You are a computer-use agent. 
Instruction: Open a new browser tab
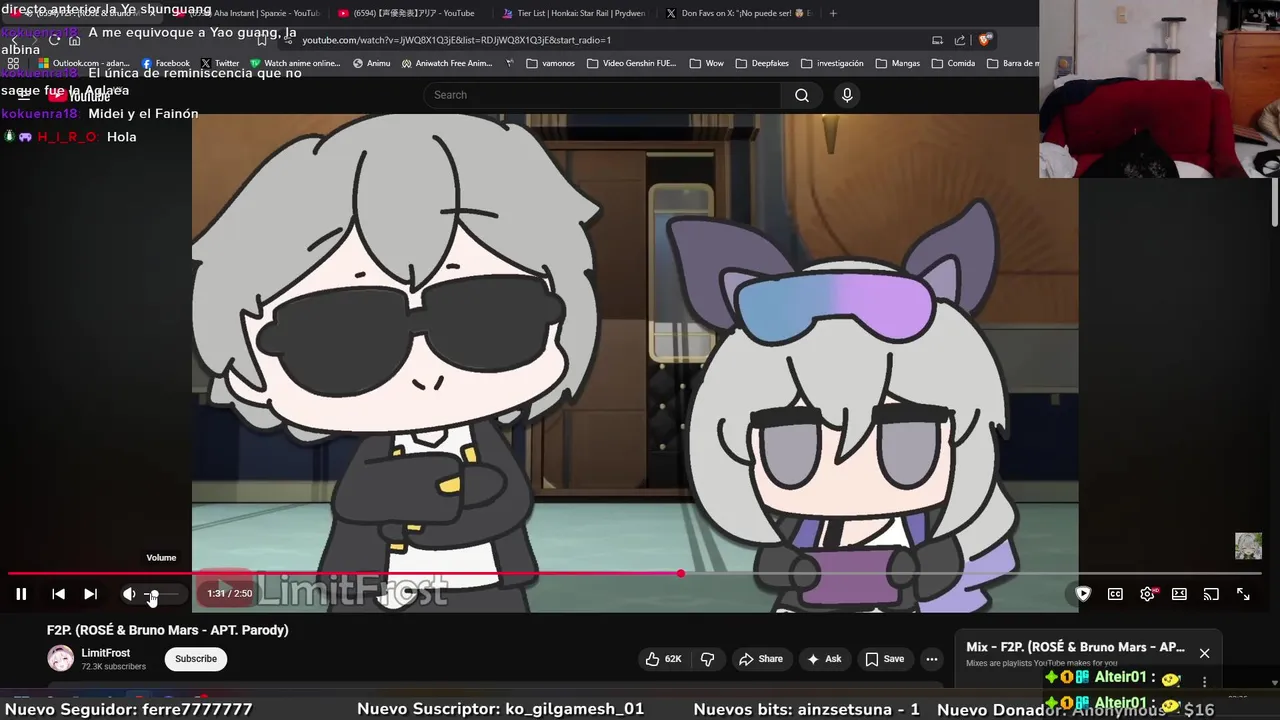(833, 13)
